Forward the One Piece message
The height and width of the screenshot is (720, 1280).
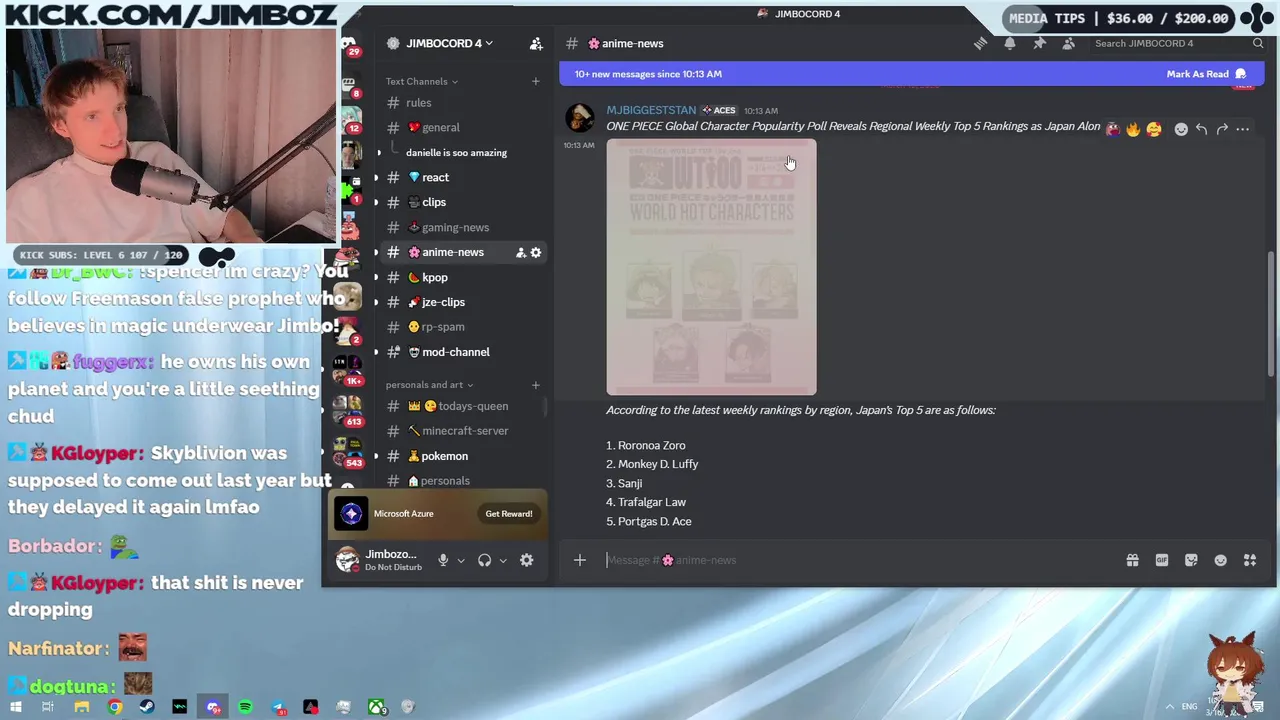(x=1222, y=129)
